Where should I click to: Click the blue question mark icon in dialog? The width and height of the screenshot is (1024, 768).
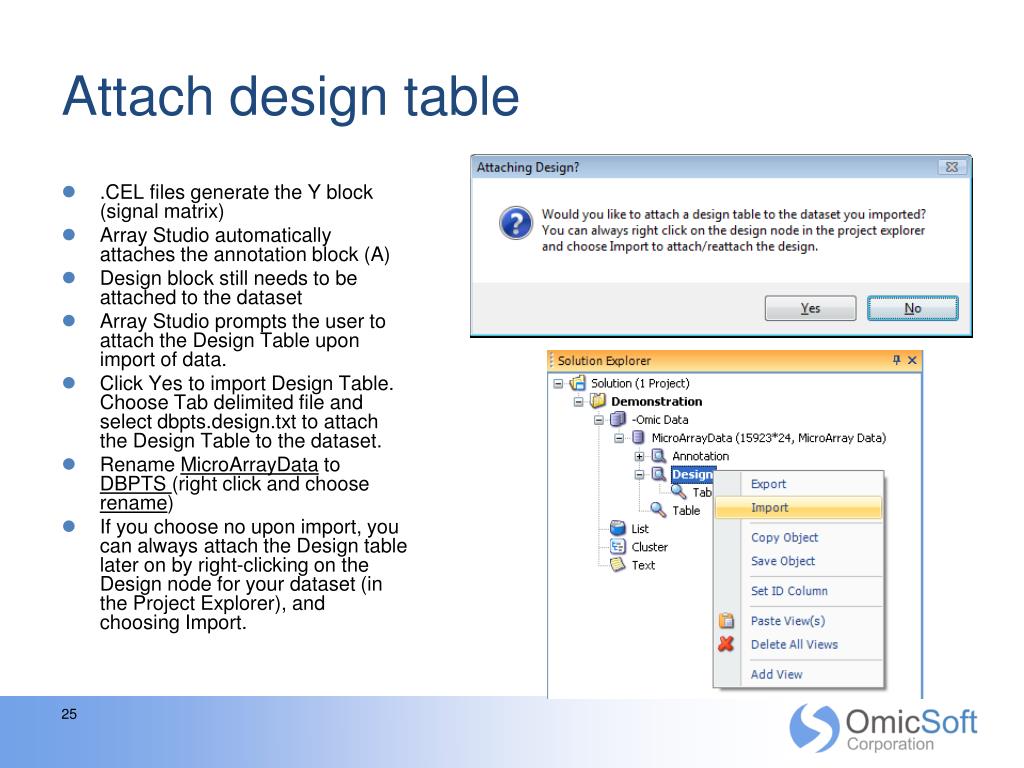tap(516, 223)
